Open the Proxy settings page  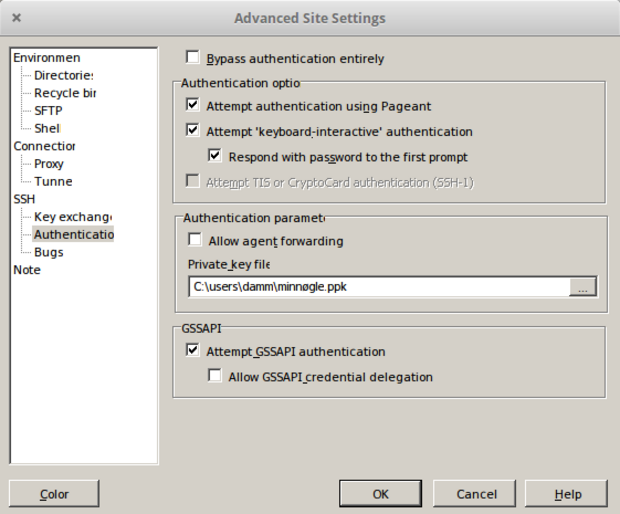[x=49, y=164]
